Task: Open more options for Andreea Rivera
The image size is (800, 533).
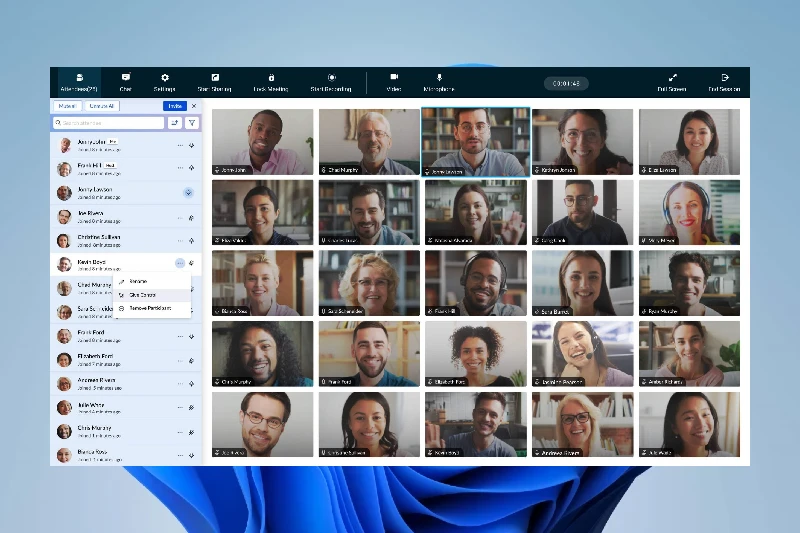Action: coord(180,384)
